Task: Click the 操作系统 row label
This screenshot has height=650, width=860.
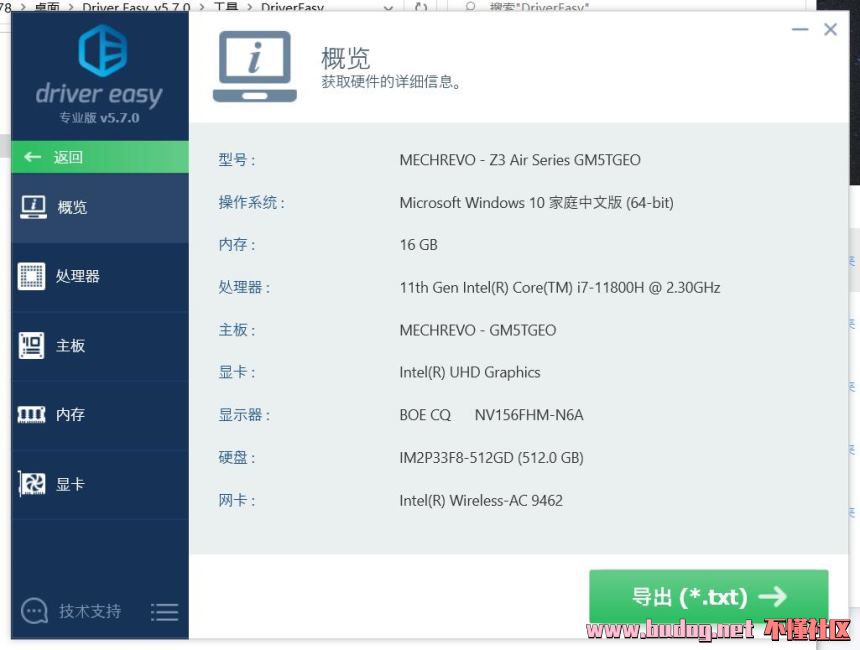Action: click(252, 202)
